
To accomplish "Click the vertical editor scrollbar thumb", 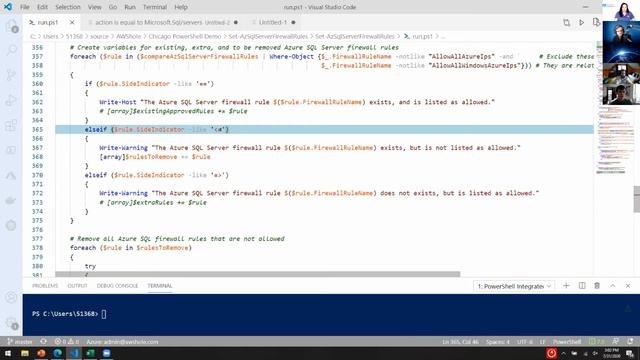I will tap(636, 199).
